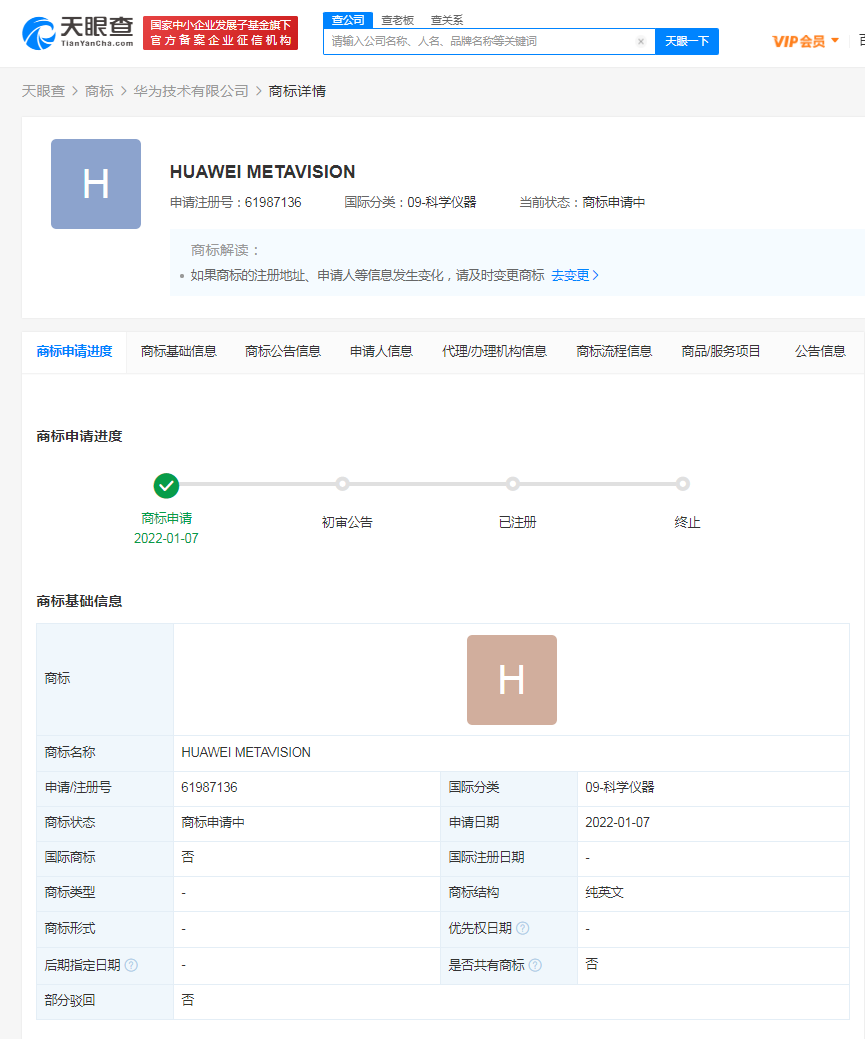Screen dimensions: 865x1039
Task: Click the 国际商标 label cell
Action: point(105,858)
